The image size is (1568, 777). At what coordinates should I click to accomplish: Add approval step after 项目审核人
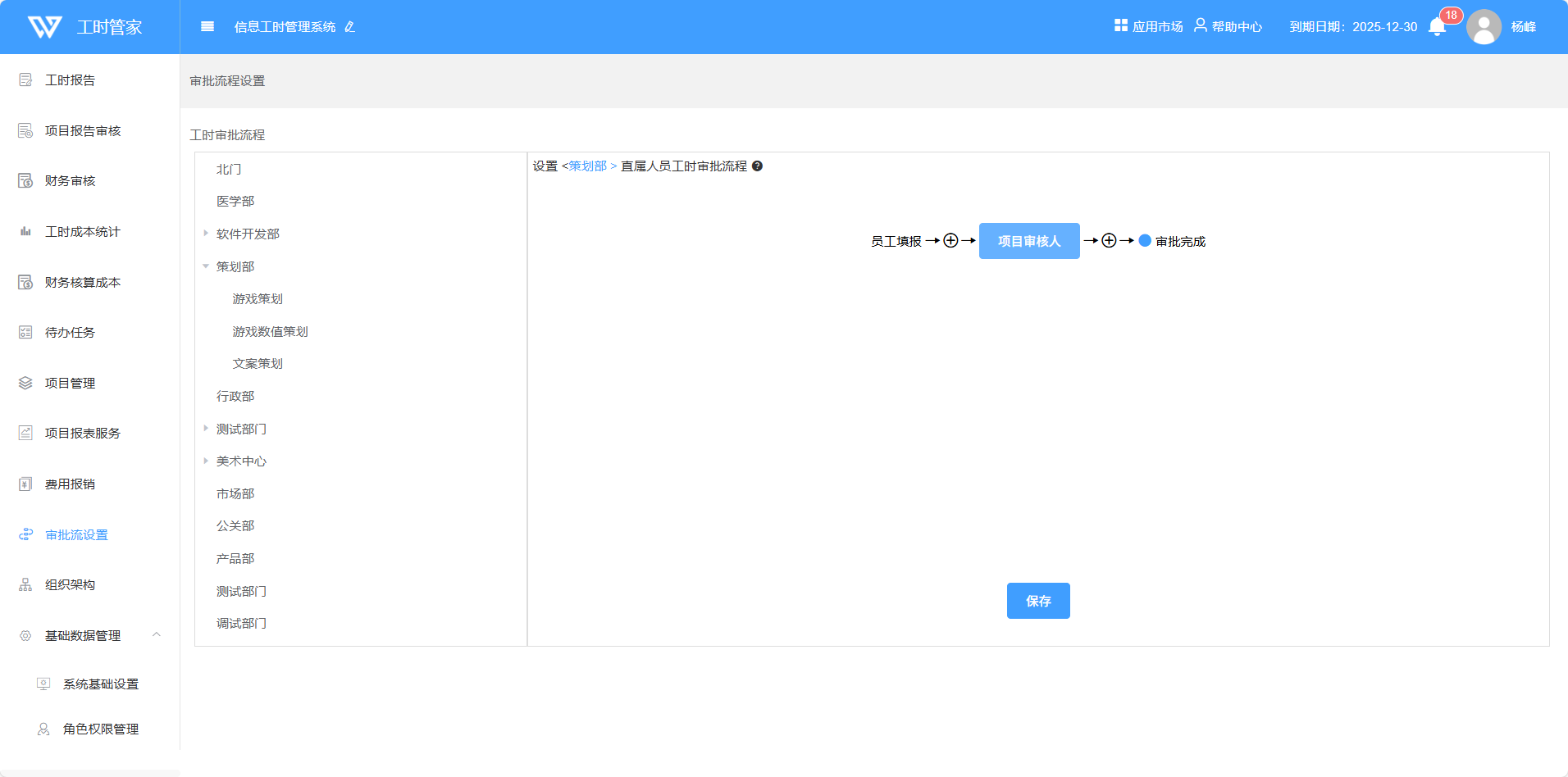click(1109, 241)
